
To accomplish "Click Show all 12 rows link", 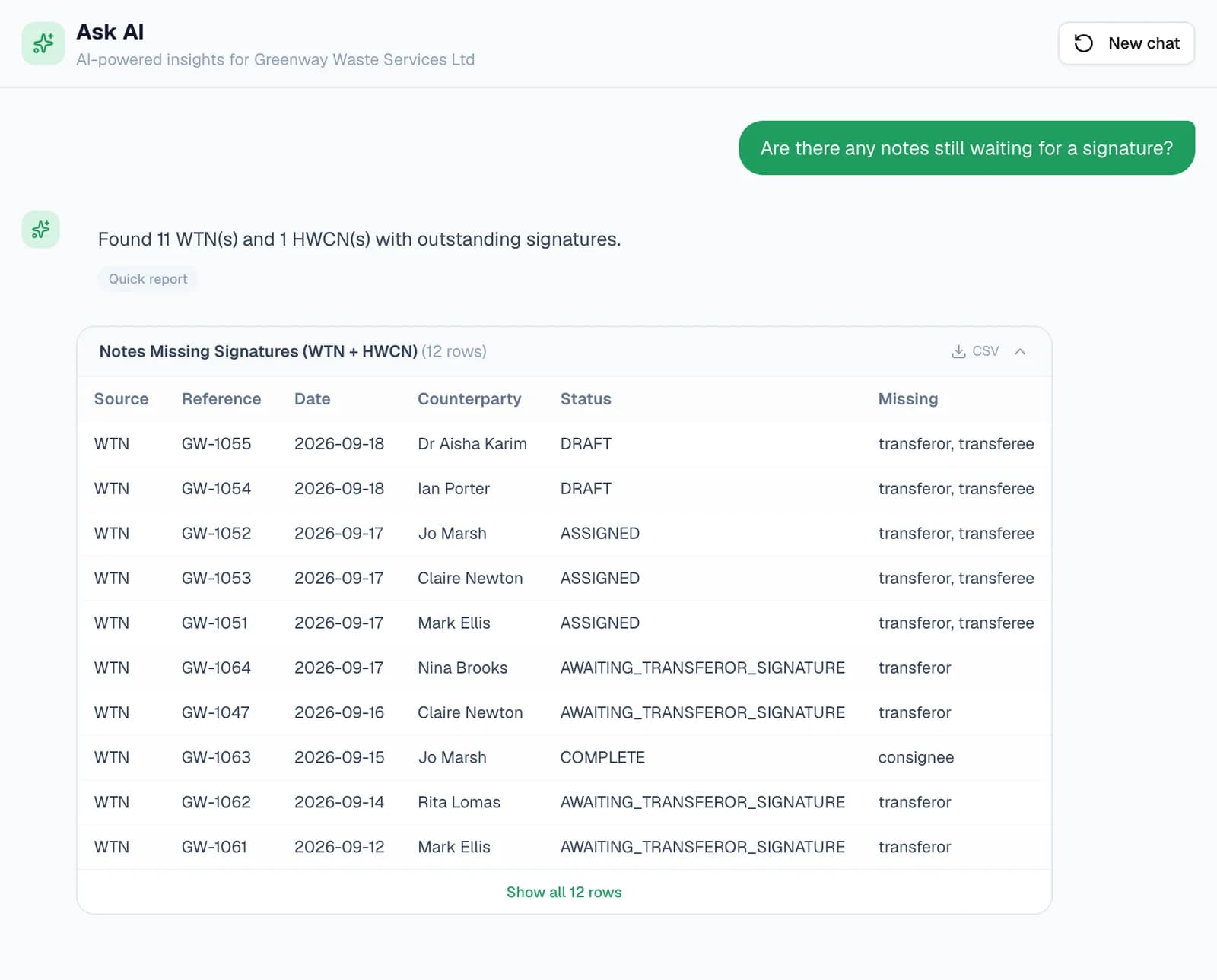I will tap(564, 892).
